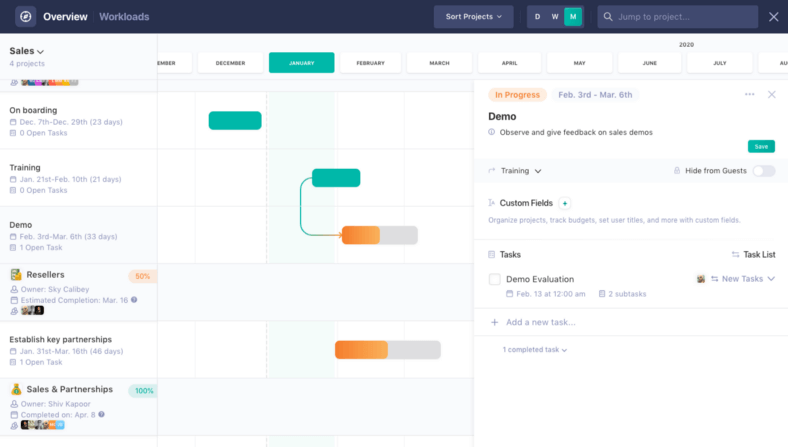Open the Resellers project title
The width and height of the screenshot is (788, 447).
tap(45, 275)
